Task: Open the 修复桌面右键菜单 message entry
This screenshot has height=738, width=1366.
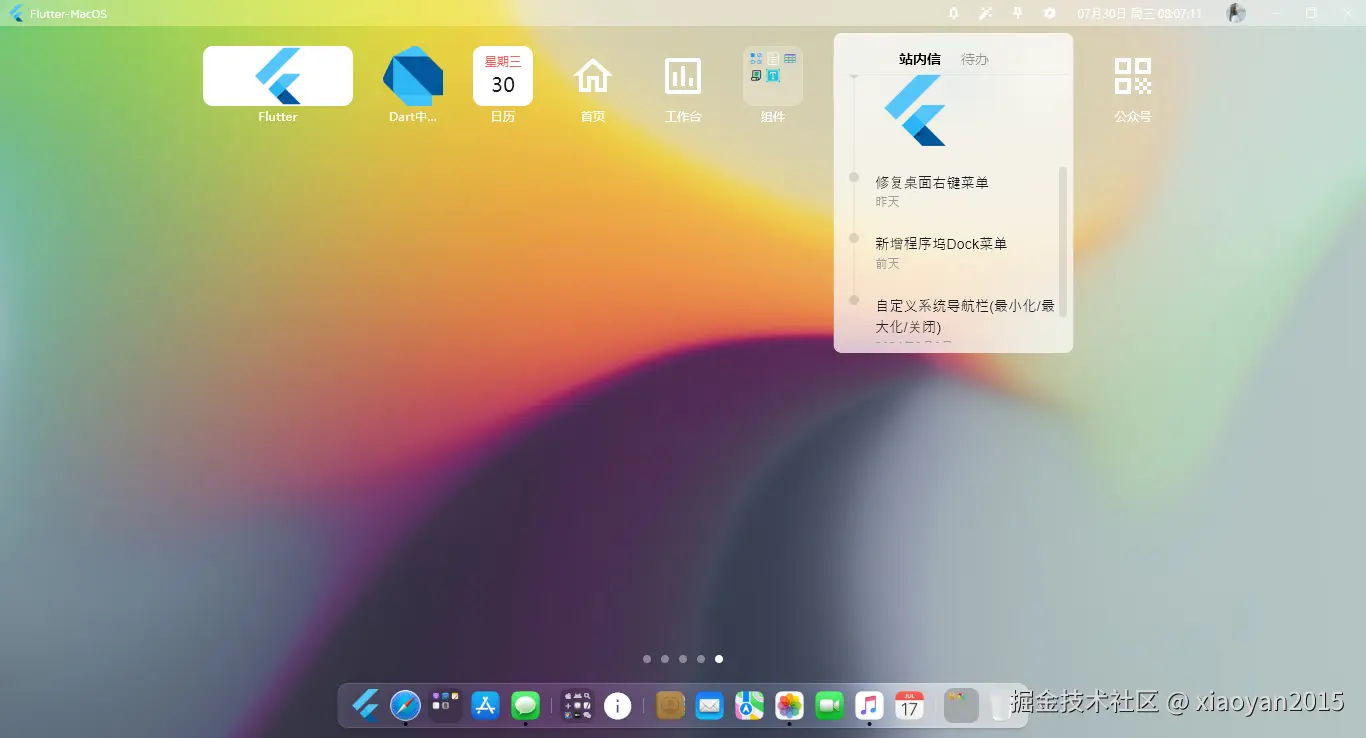Action: pos(930,182)
